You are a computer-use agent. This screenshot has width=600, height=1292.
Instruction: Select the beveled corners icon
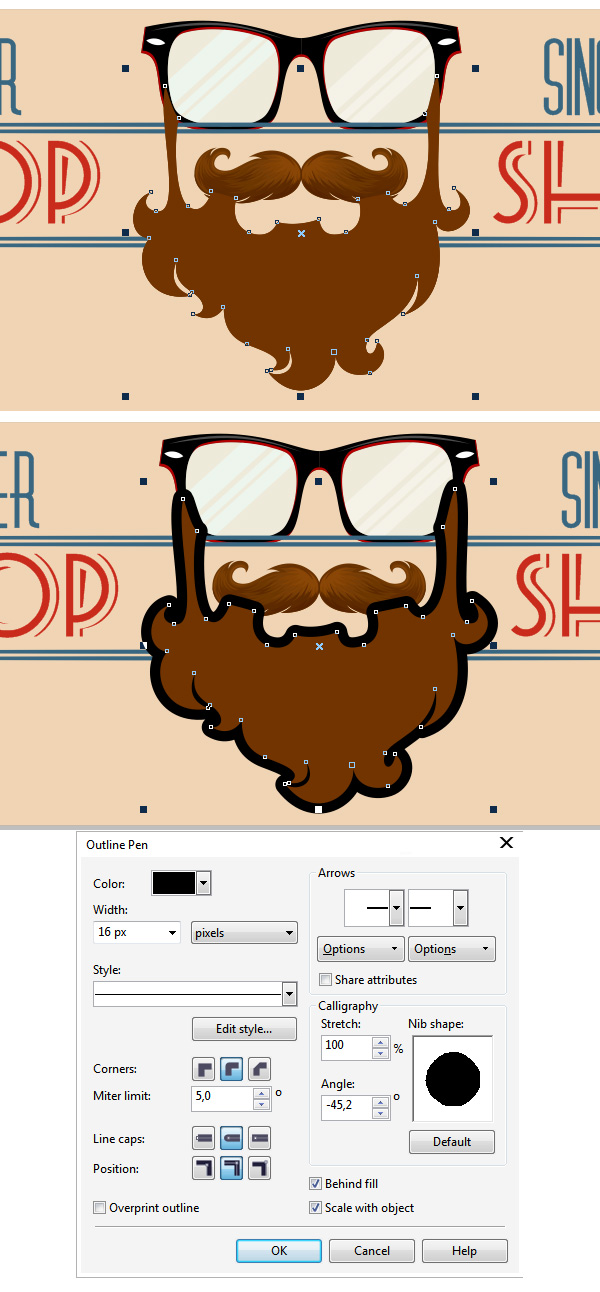coord(260,1068)
